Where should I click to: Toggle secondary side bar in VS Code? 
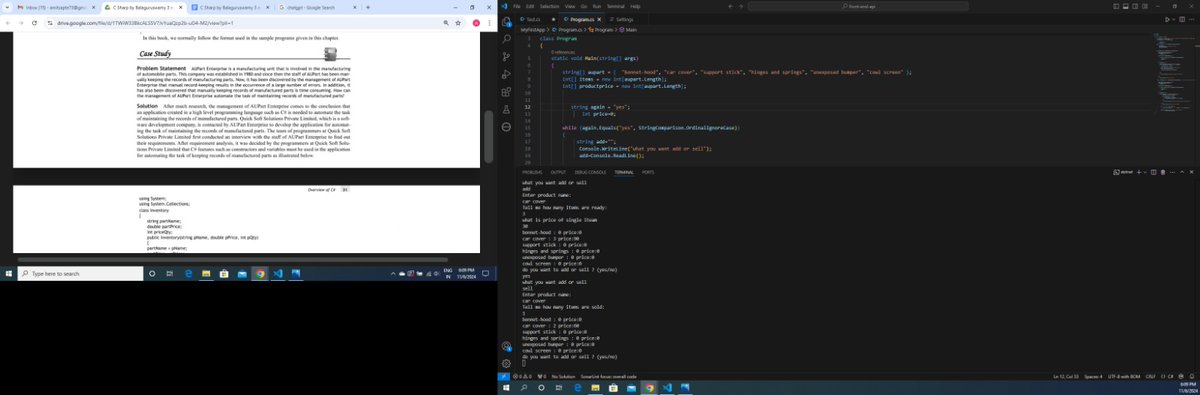pyautogui.click(x=1135, y=6)
